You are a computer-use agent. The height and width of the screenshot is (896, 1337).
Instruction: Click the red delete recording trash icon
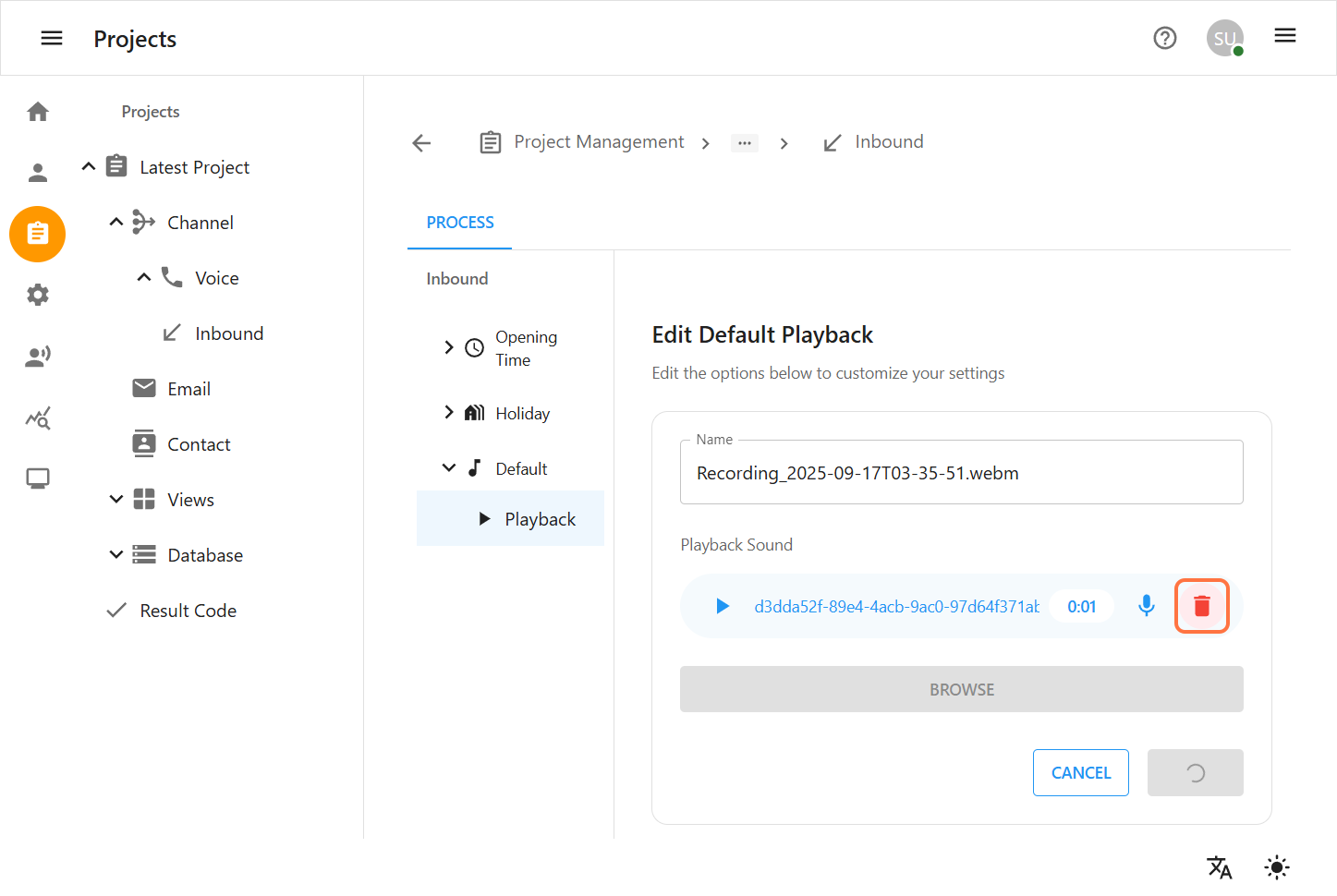tap(1201, 606)
